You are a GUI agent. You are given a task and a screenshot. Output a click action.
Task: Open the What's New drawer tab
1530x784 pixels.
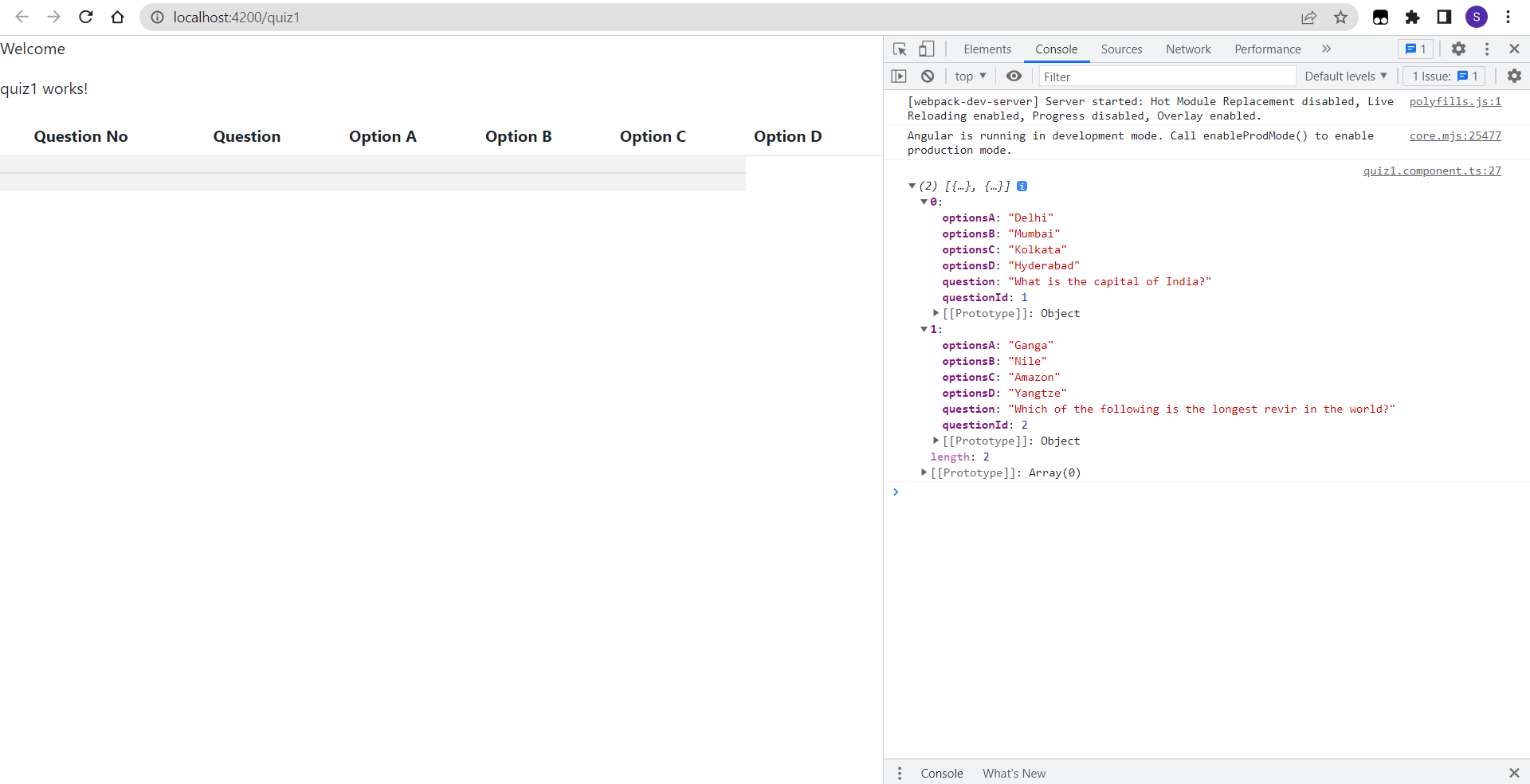pyautogui.click(x=1014, y=773)
